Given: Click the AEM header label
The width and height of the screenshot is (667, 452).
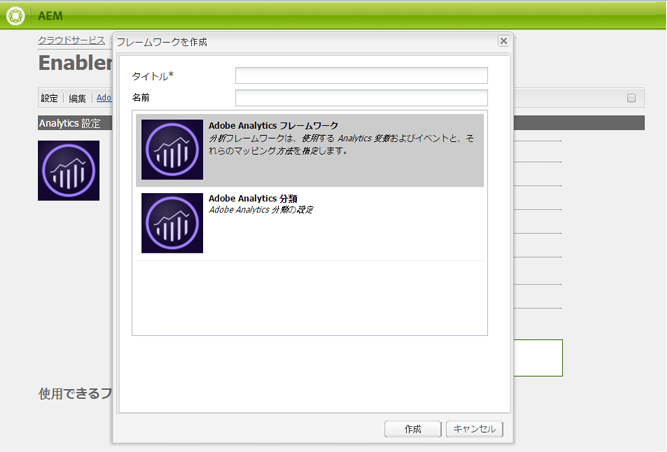Looking at the screenshot, I should pyautogui.click(x=50, y=16).
